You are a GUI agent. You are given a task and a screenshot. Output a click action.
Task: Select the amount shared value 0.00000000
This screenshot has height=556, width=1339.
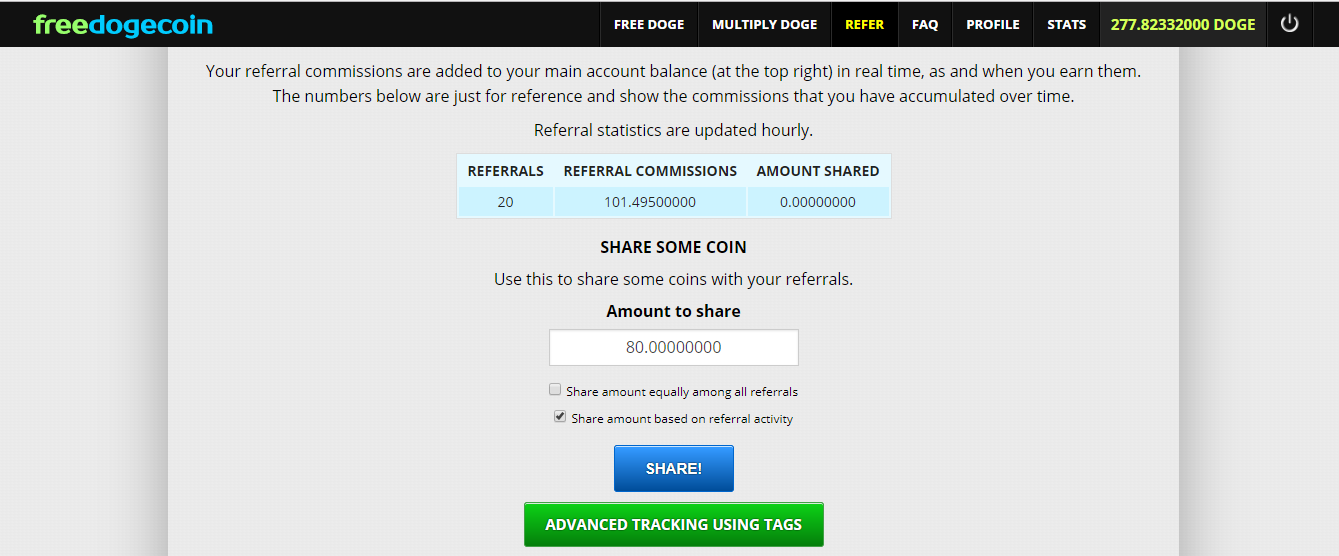click(x=818, y=202)
